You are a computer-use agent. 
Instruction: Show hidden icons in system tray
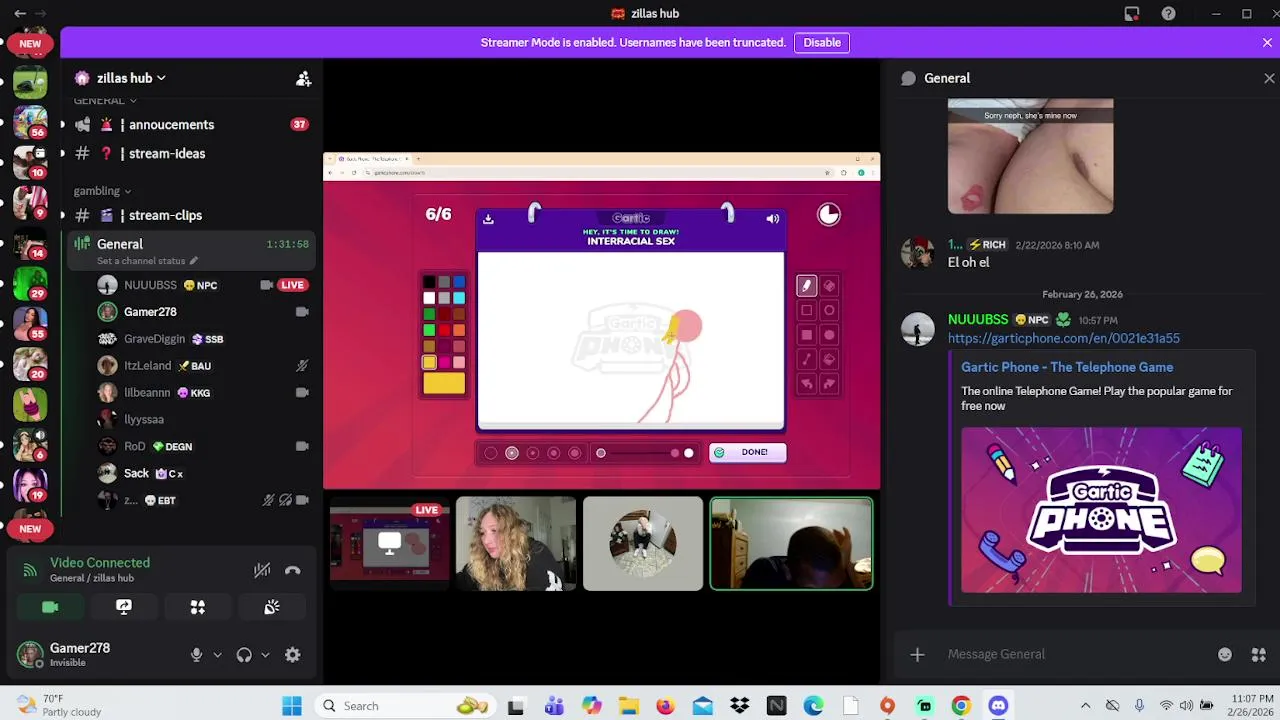pos(1085,706)
